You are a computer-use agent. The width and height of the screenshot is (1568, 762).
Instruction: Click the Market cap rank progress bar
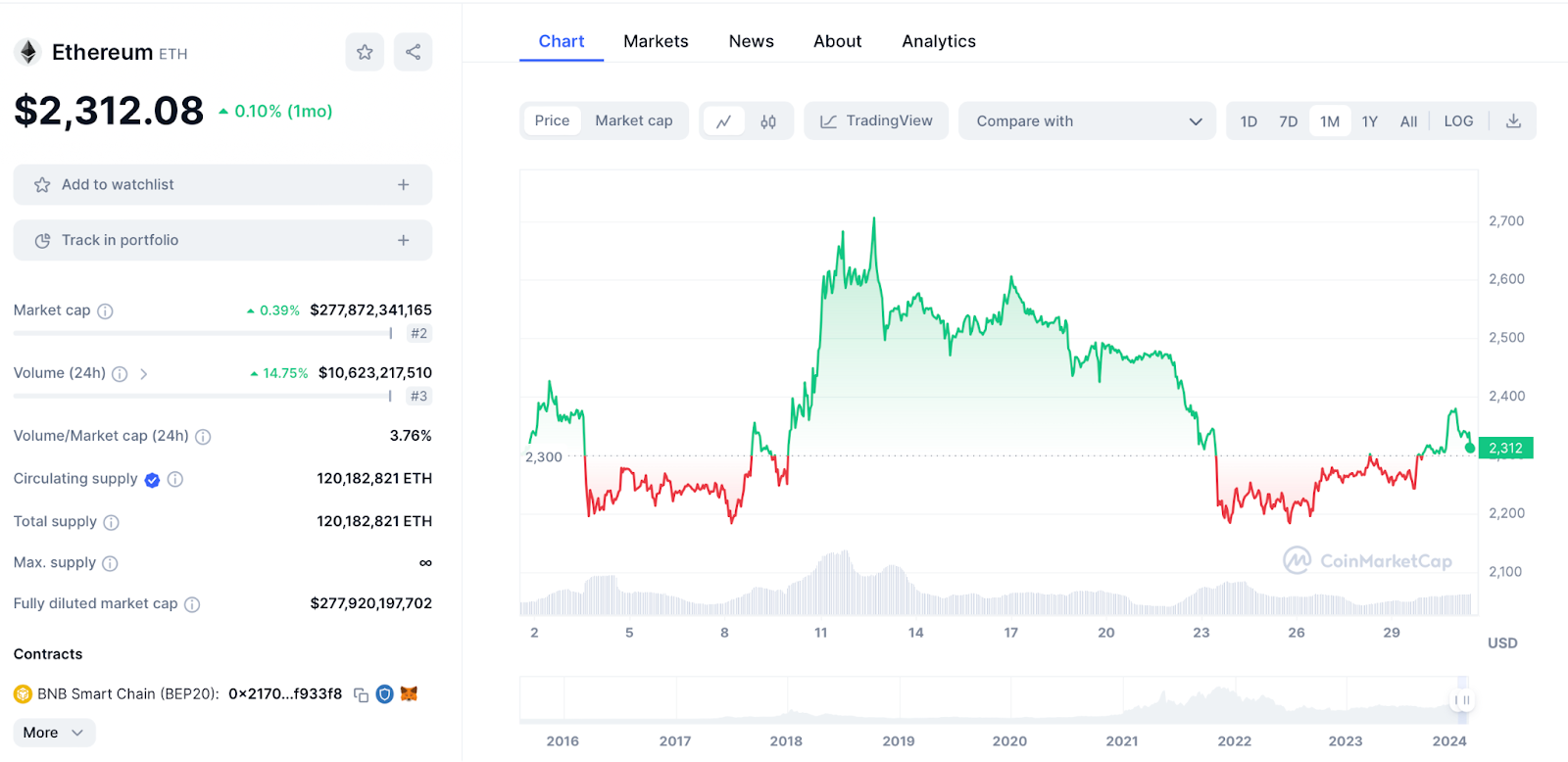203,334
